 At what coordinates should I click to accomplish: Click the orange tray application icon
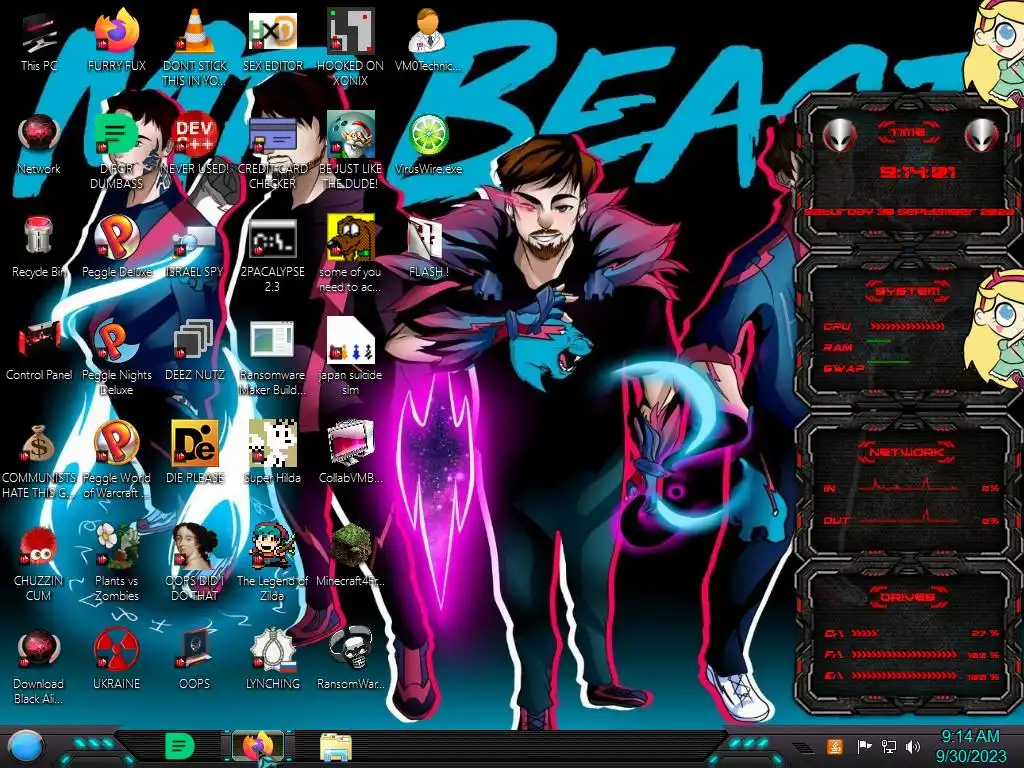pos(835,746)
